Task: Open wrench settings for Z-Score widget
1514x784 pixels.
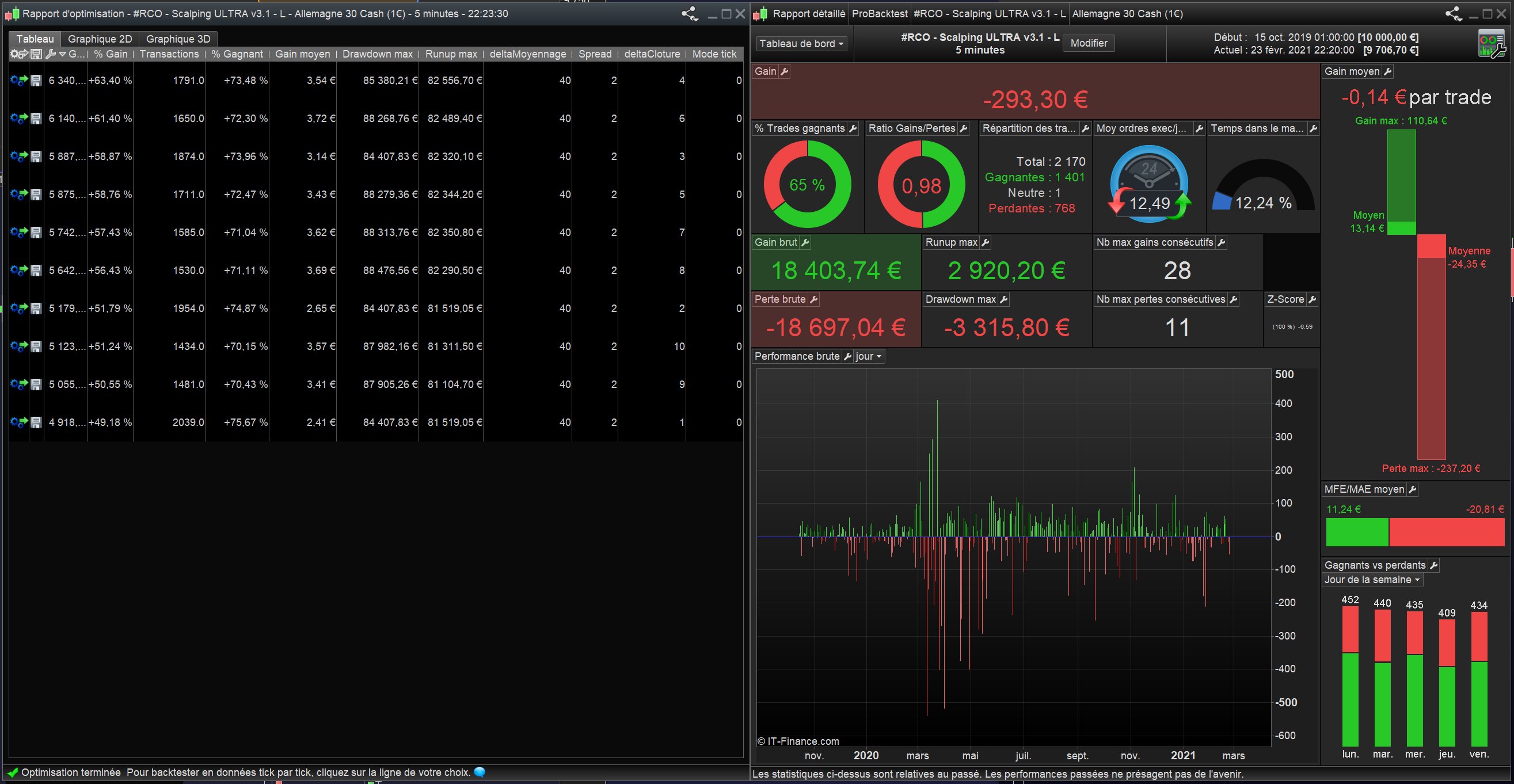Action: (x=1312, y=300)
